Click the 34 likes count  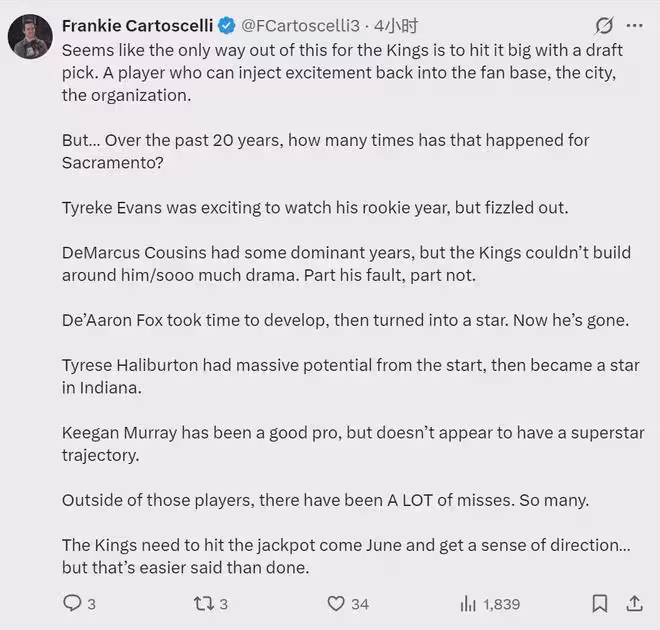click(360, 604)
